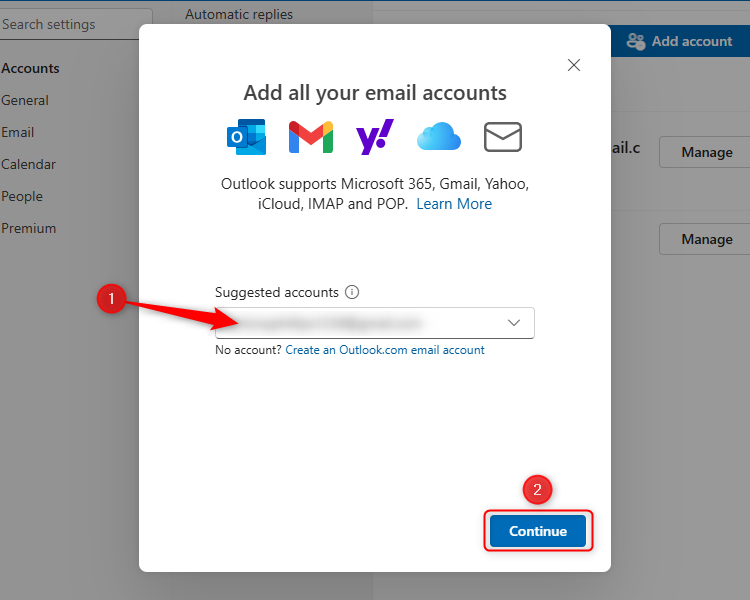Screen dimensions: 750x600
Task: Select People in settings sidebar
Action: pos(22,196)
